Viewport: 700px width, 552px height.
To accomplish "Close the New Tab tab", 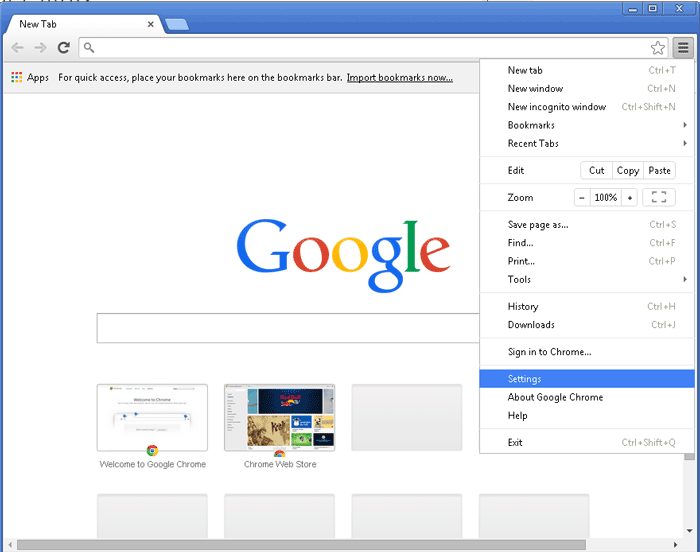I will point(150,24).
